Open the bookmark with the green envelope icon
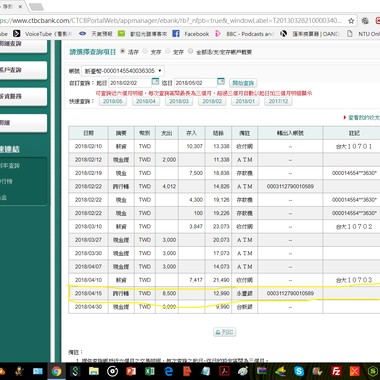The width and height of the screenshot is (380, 380). coord(142,34)
